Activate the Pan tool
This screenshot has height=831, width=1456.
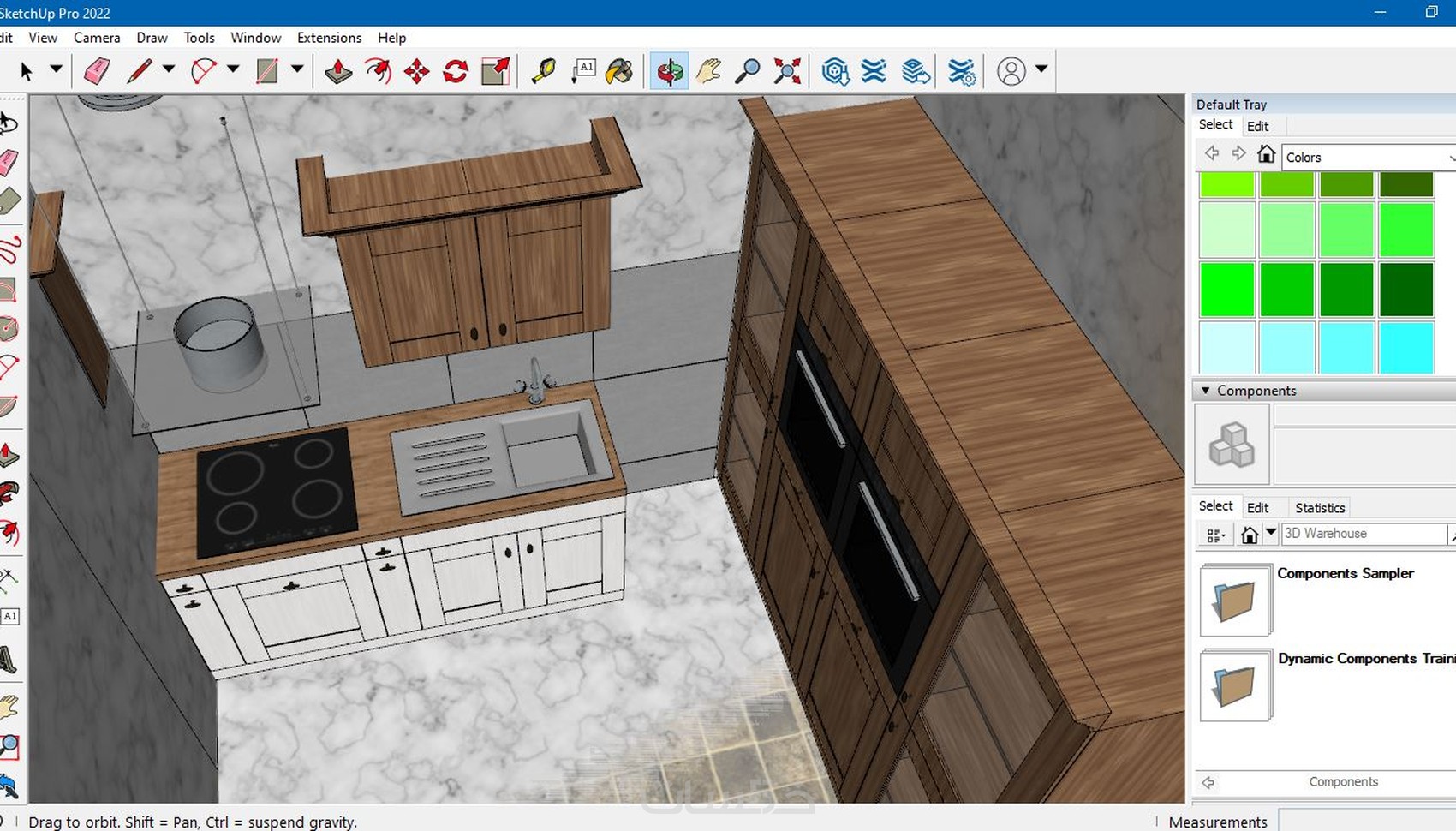(x=707, y=70)
